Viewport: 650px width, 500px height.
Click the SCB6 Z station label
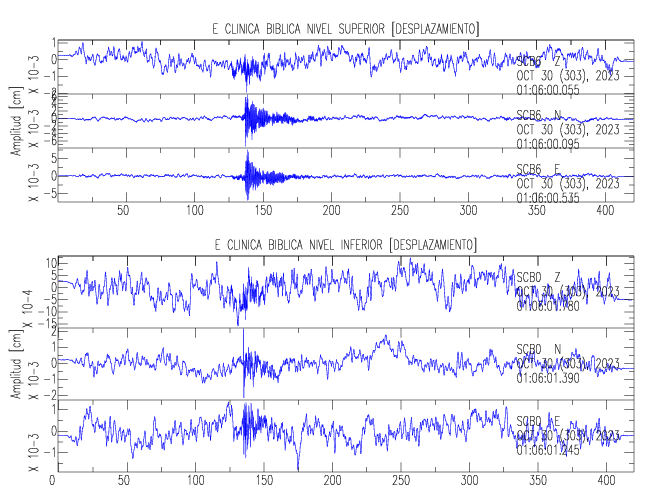[538, 62]
